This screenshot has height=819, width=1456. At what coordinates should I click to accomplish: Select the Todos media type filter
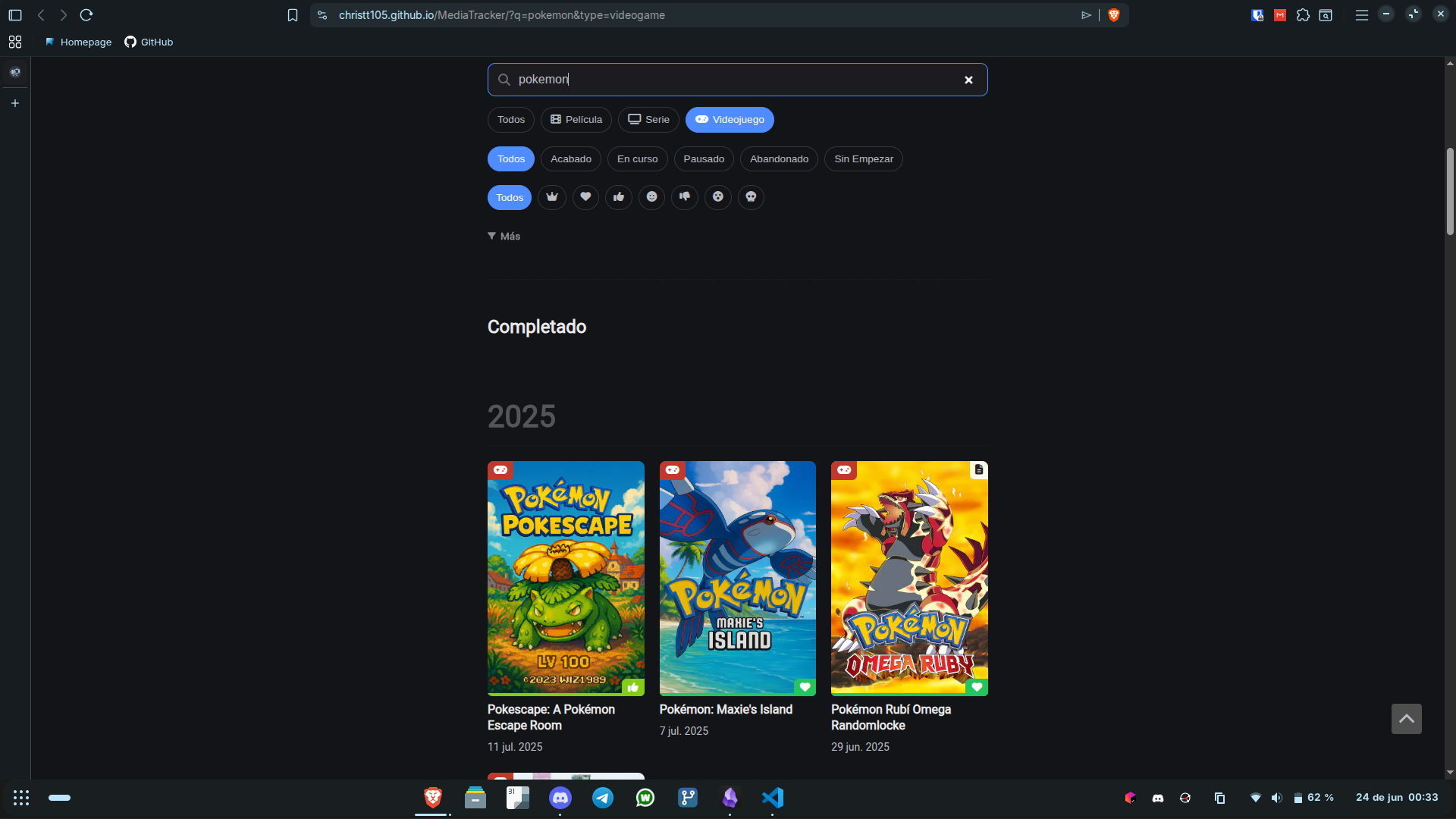(511, 120)
